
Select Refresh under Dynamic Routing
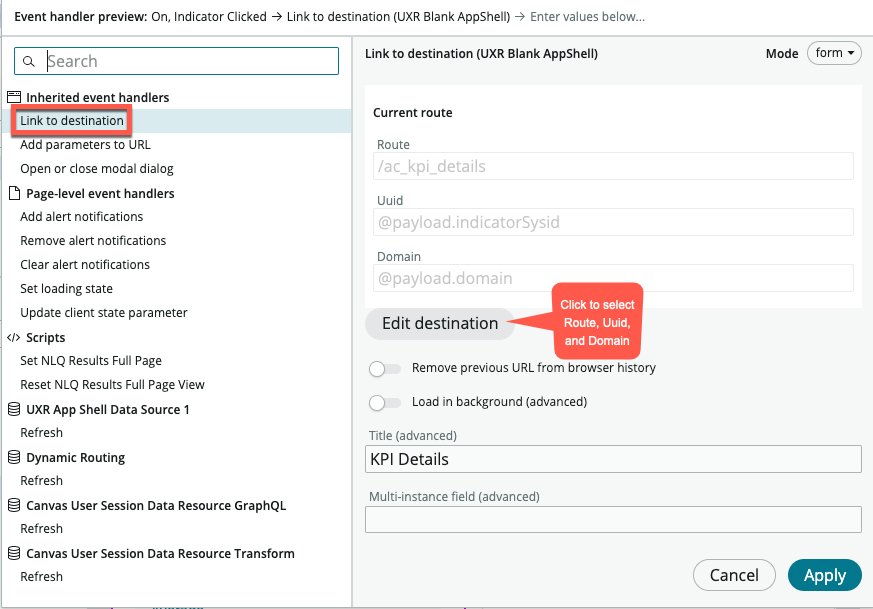point(41,480)
